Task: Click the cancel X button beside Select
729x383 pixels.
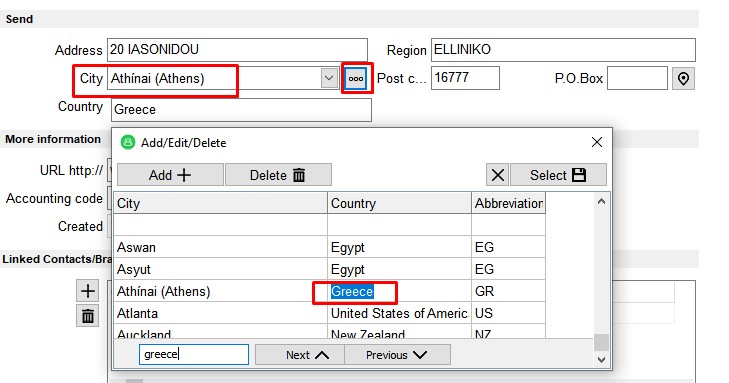Action: click(x=497, y=175)
